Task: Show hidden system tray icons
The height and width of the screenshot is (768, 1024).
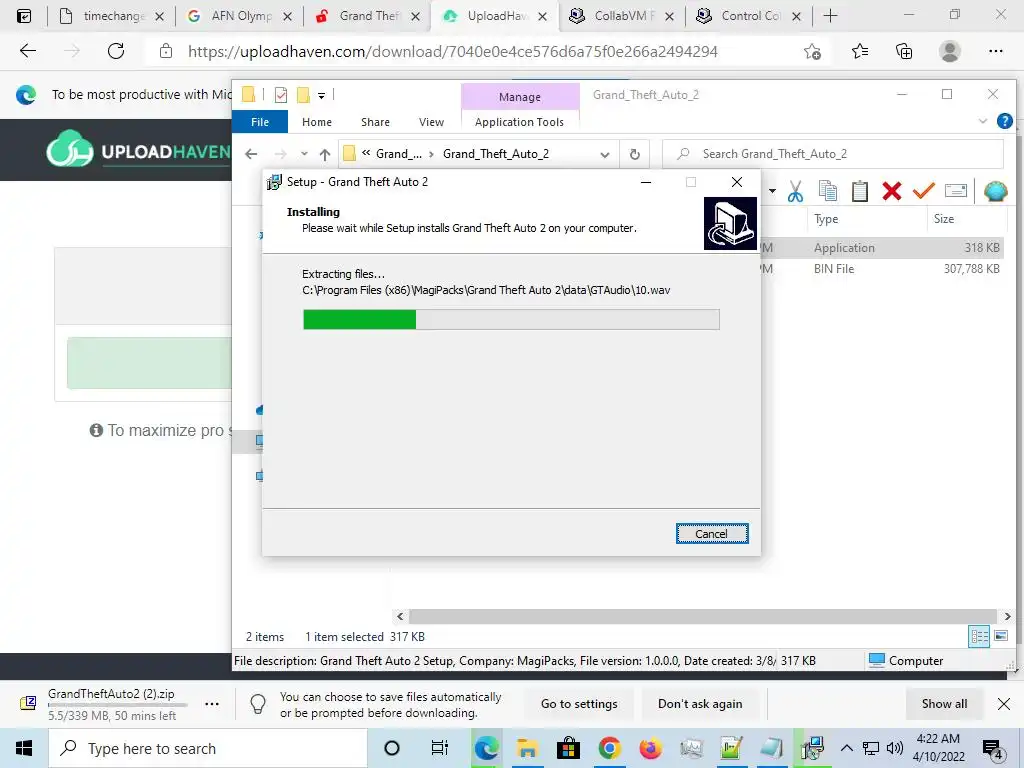Action: (x=846, y=748)
